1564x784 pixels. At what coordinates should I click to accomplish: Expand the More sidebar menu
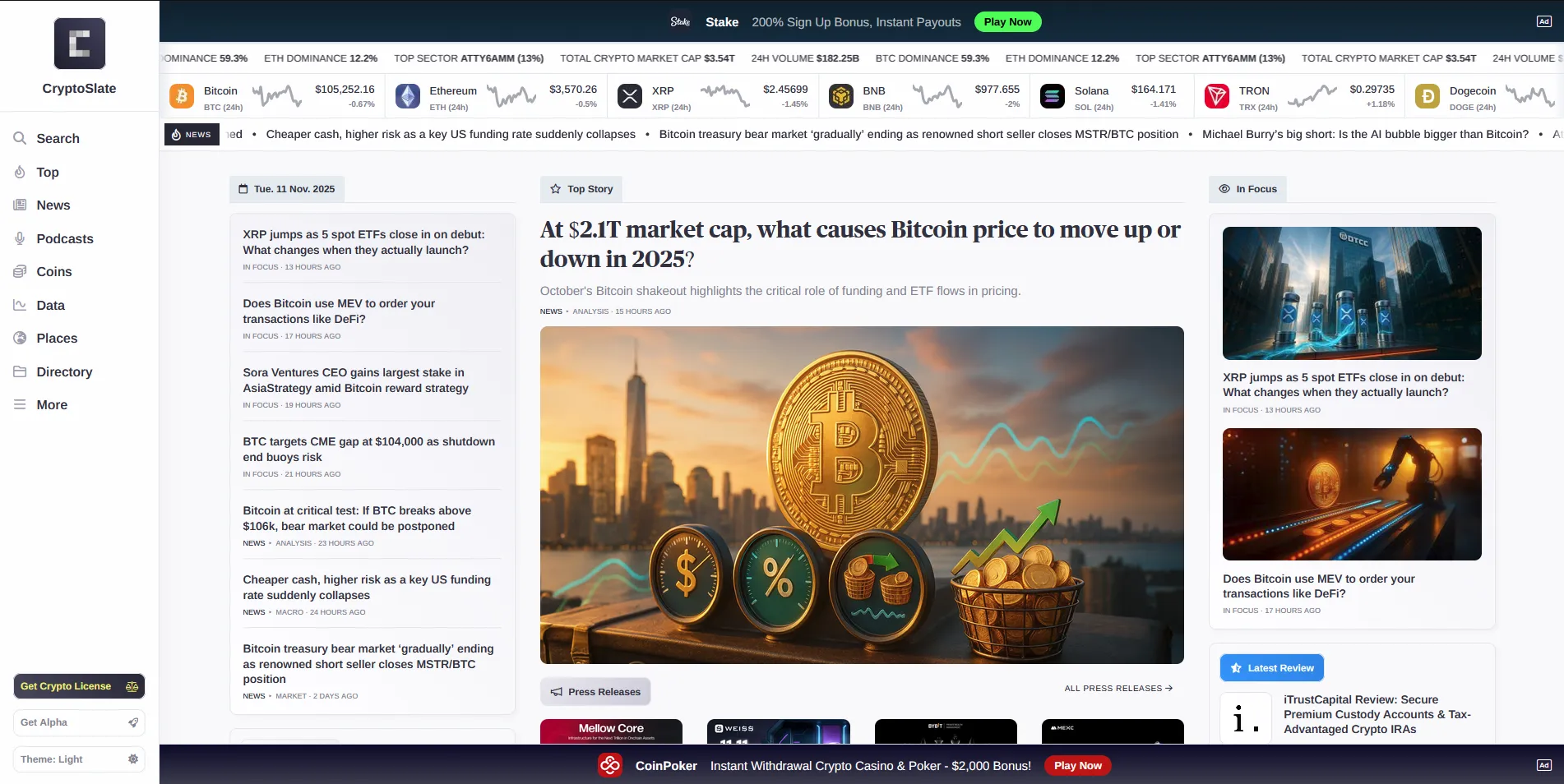[52, 404]
